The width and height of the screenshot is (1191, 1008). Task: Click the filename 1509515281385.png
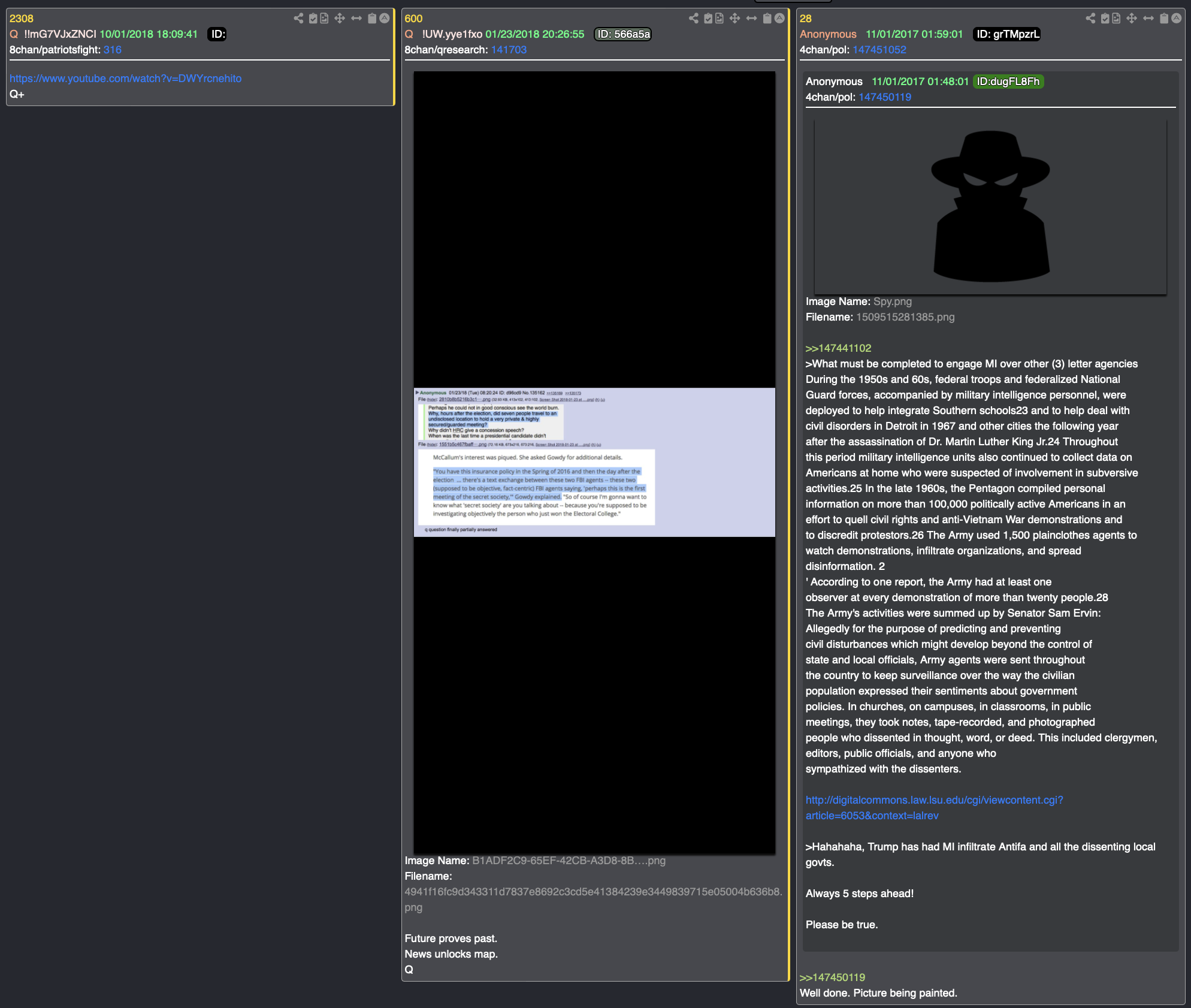pos(905,317)
